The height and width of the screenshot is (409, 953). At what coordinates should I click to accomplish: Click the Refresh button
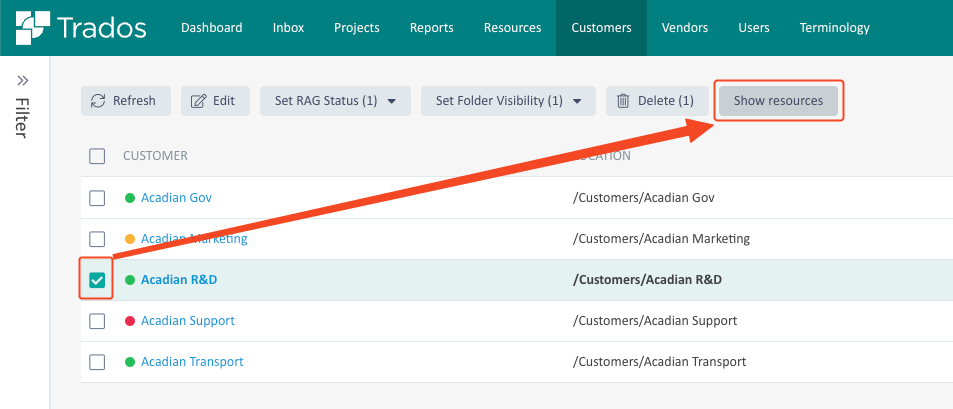[x=126, y=101]
